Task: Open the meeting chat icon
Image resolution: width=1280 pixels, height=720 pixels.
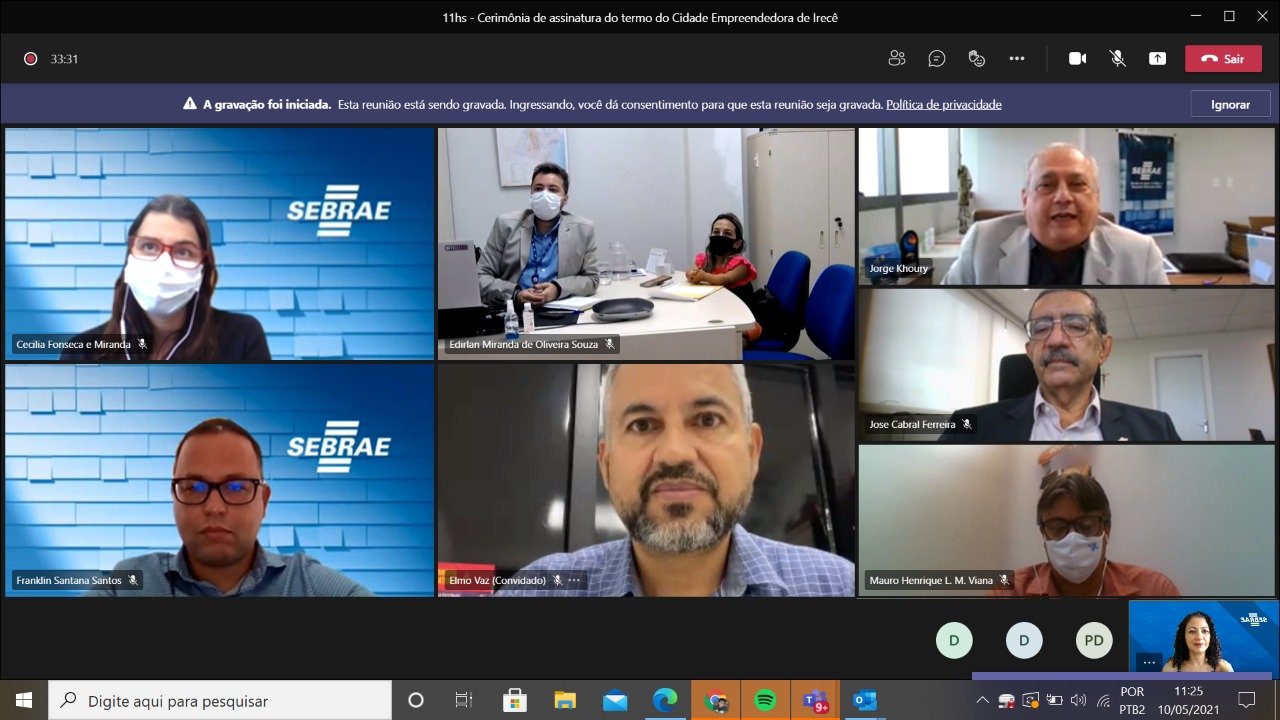Action: pos(937,59)
